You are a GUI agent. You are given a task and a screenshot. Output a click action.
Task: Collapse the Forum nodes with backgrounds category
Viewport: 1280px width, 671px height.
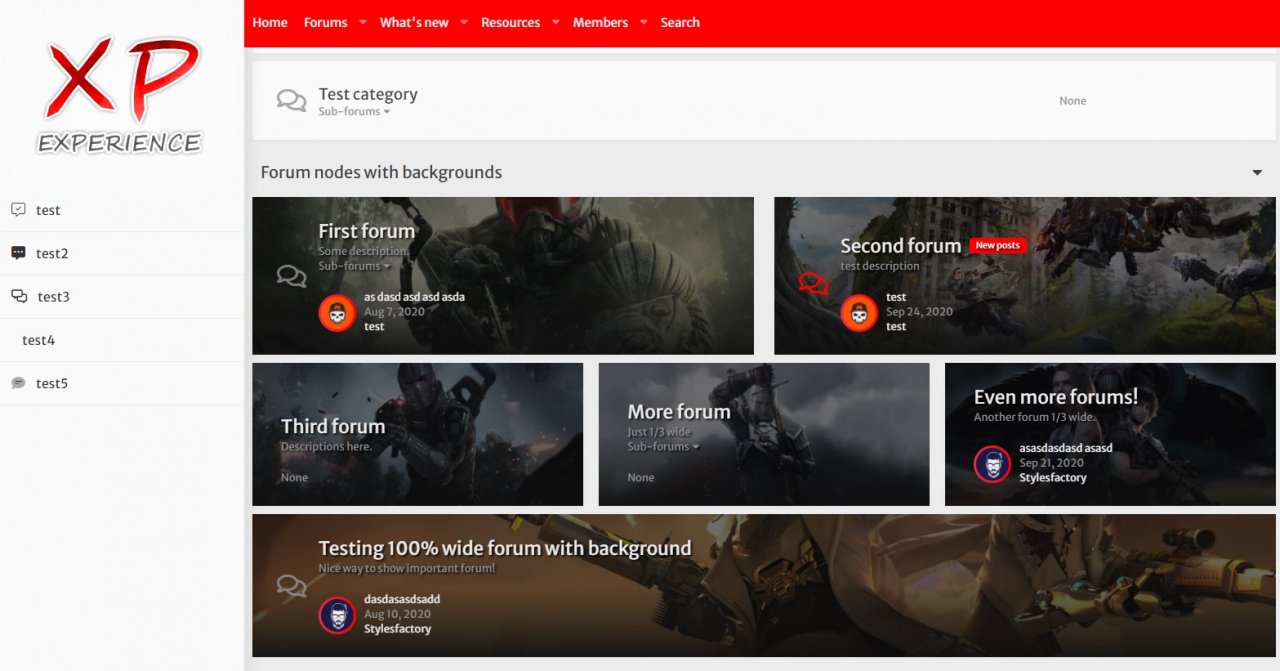[1257, 173]
